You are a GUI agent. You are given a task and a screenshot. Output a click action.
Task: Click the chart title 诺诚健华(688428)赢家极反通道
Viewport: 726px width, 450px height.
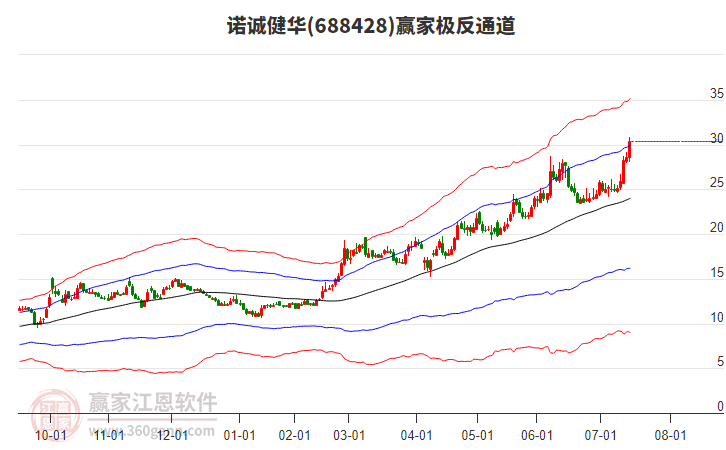[x=371, y=26]
